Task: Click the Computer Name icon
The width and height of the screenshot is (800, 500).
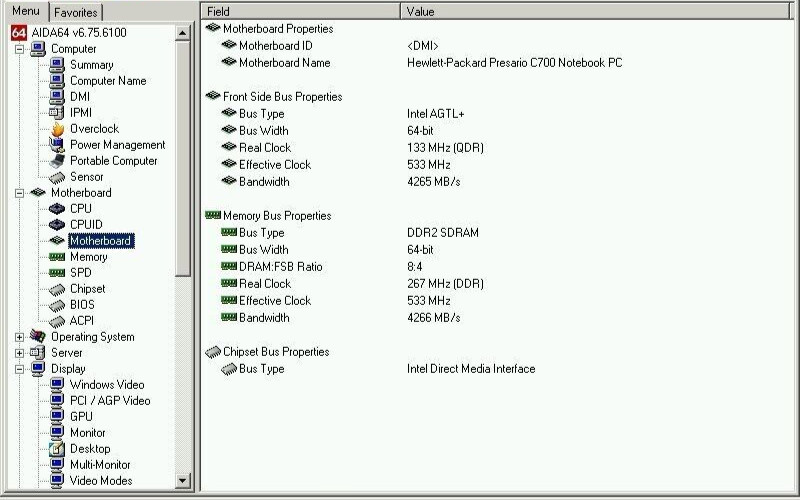Action: [x=57, y=81]
